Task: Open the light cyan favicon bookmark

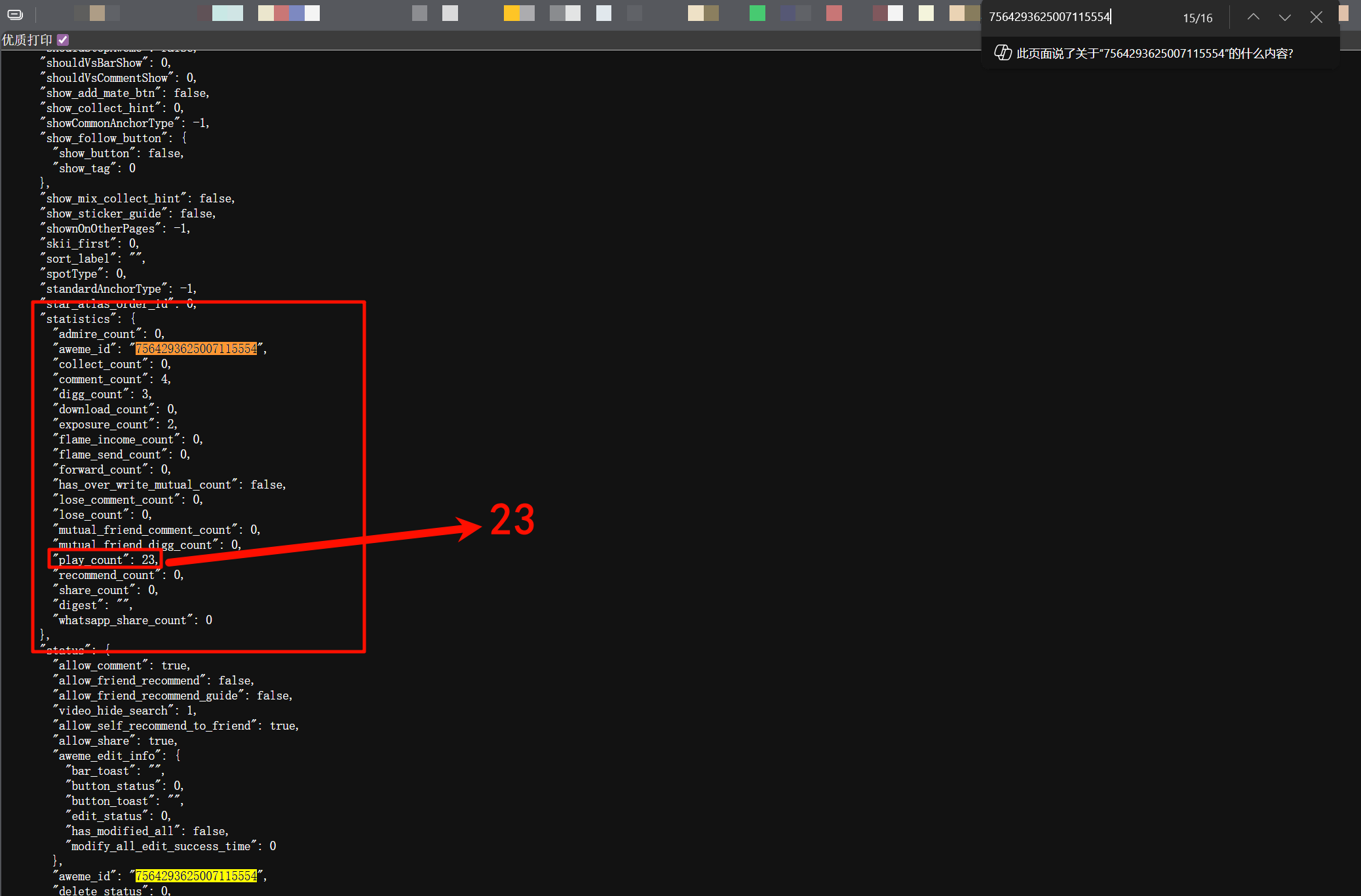Action: [x=227, y=13]
